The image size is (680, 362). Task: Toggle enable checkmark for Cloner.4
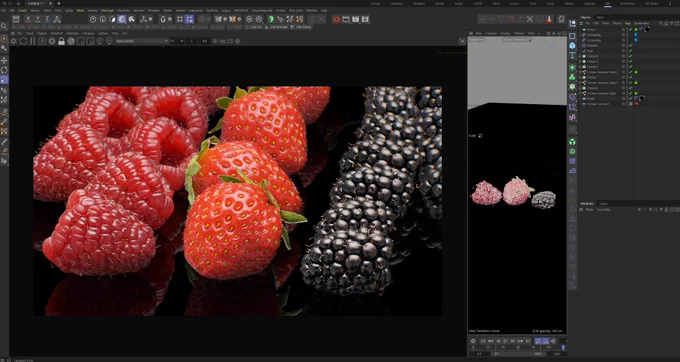631,56
